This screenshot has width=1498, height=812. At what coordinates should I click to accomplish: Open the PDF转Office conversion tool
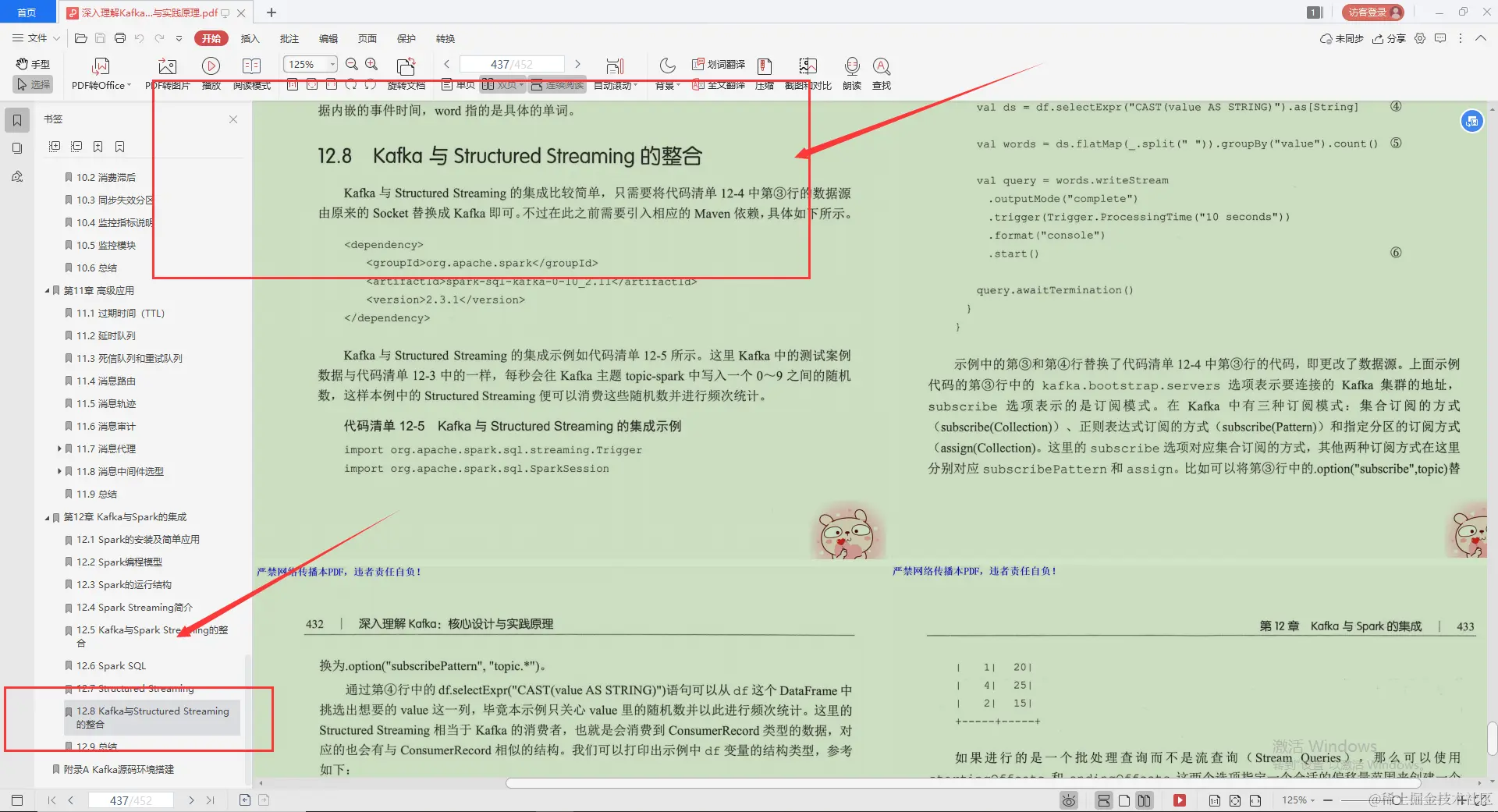coord(100,73)
